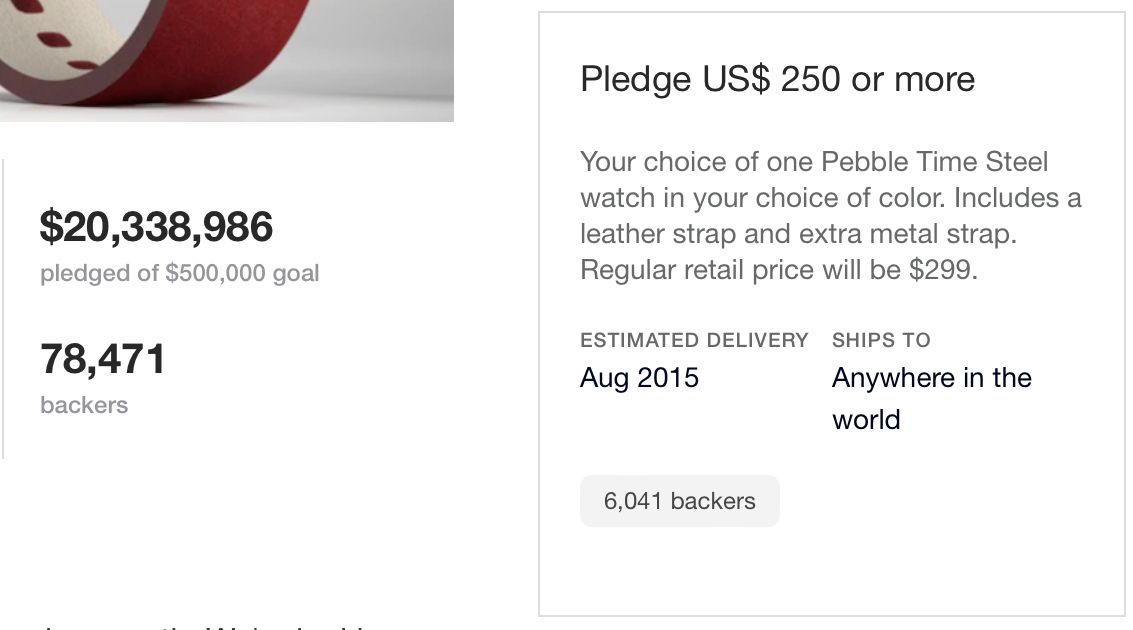The width and height of the screenshot is (1133, 630).
Task: Click the "Aug 2015" delivery date
Action: (639, 378)
